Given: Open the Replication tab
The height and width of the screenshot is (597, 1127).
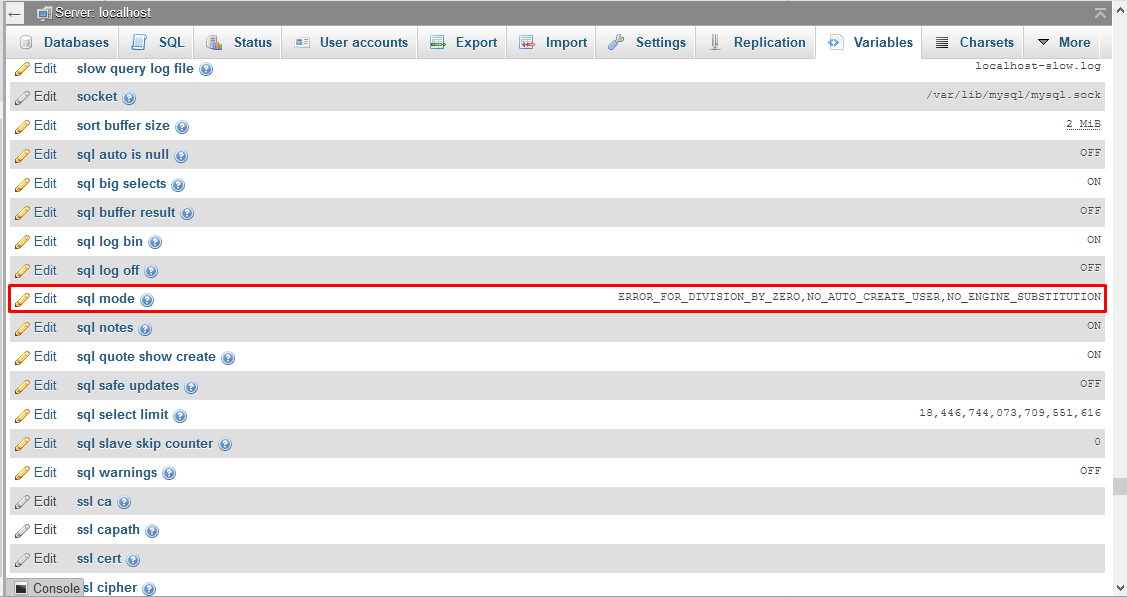Looking at the screenshot, I should click(x=756, y=42).
